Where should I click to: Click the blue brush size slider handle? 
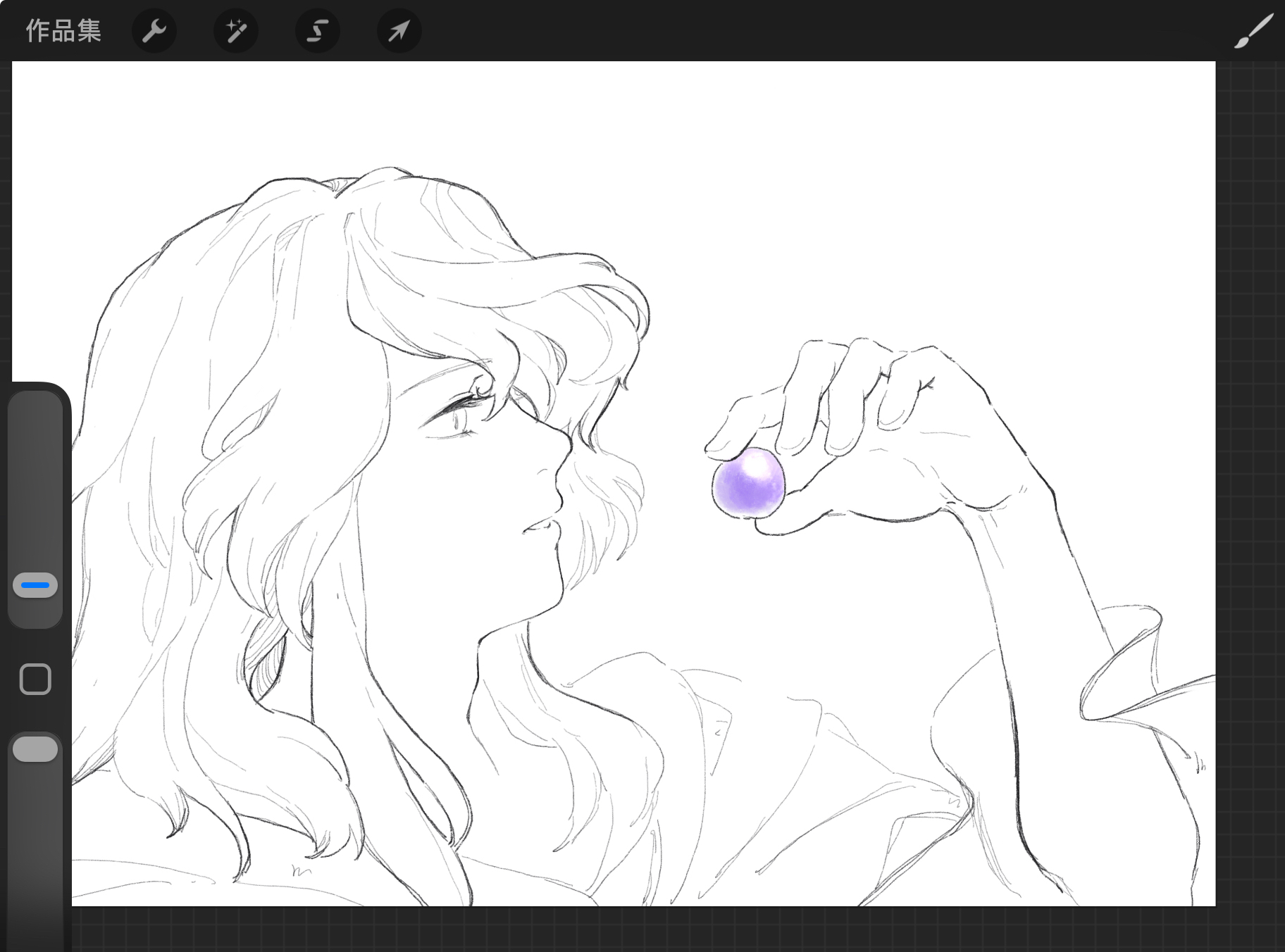pos(35,585)
